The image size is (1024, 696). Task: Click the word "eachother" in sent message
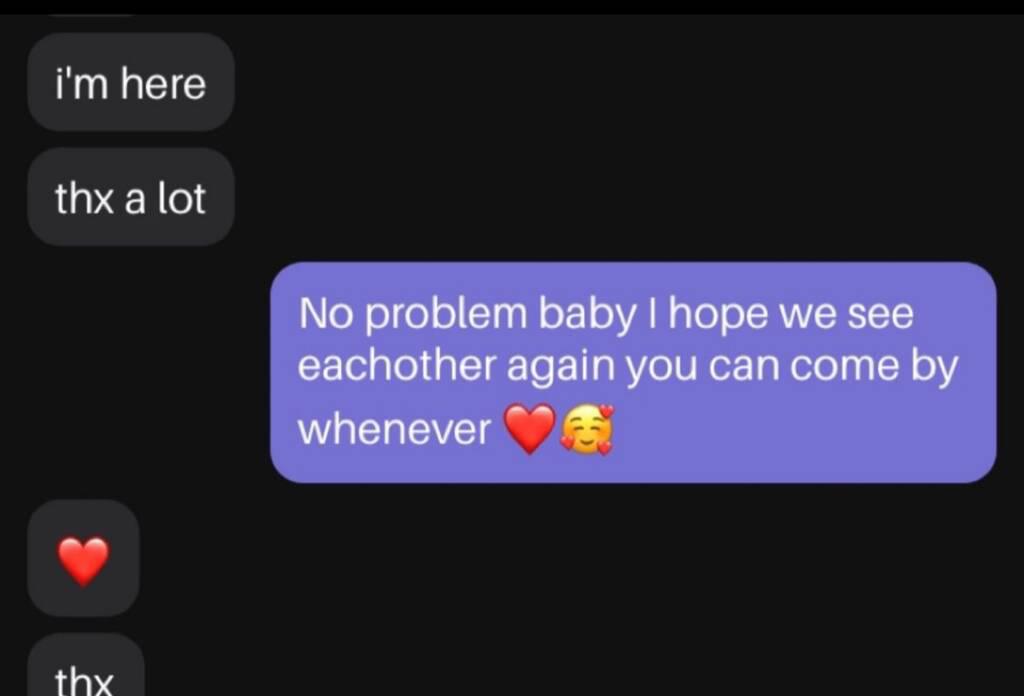click(397, 365)
